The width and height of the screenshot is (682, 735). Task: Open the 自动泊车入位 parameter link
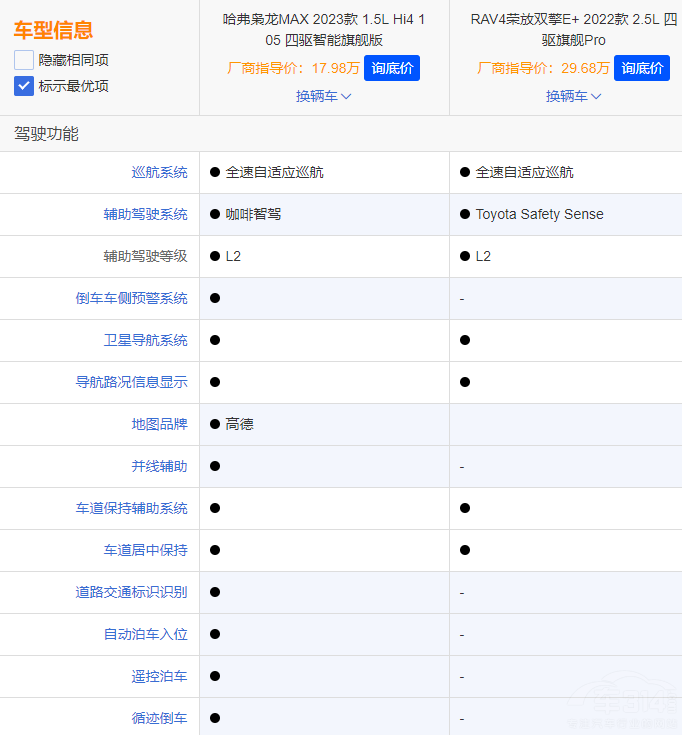(x=145, y=634)
